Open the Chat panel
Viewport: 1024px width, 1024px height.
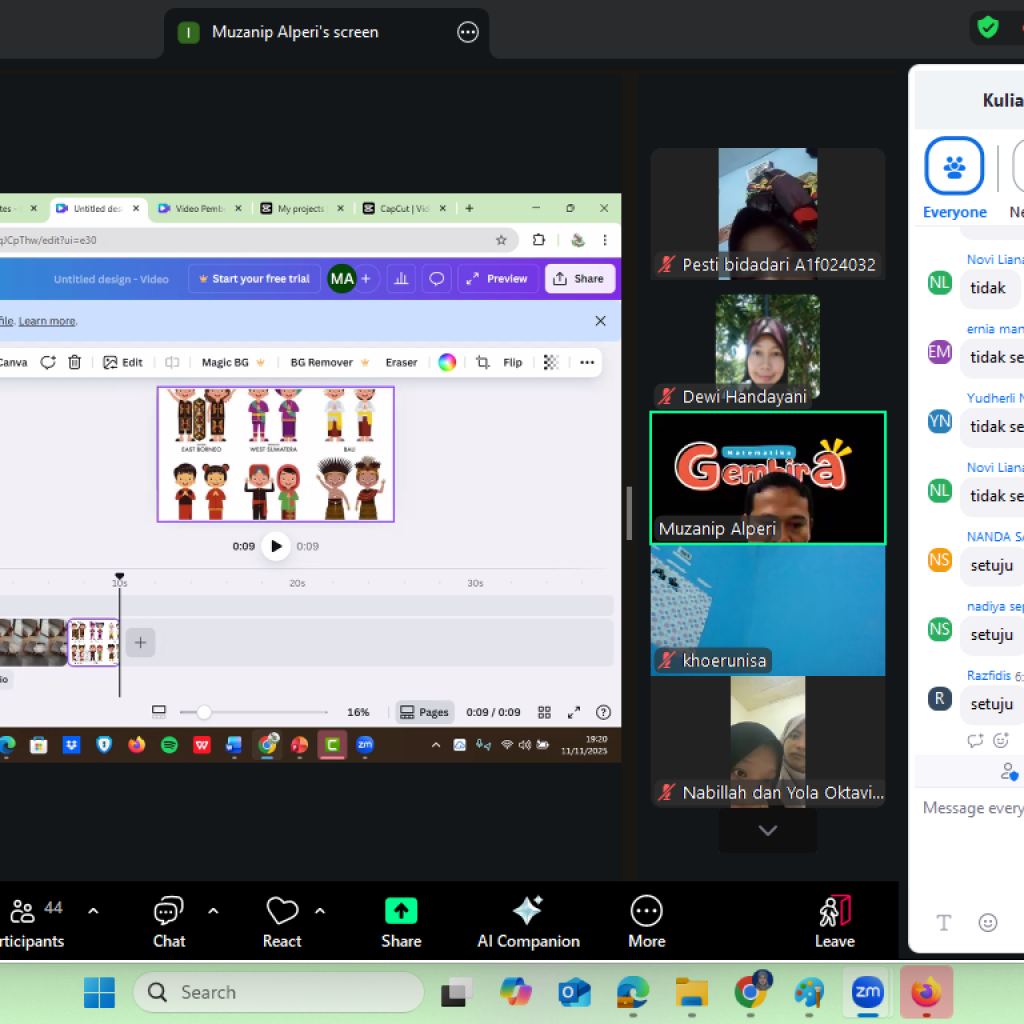(168, 922)
